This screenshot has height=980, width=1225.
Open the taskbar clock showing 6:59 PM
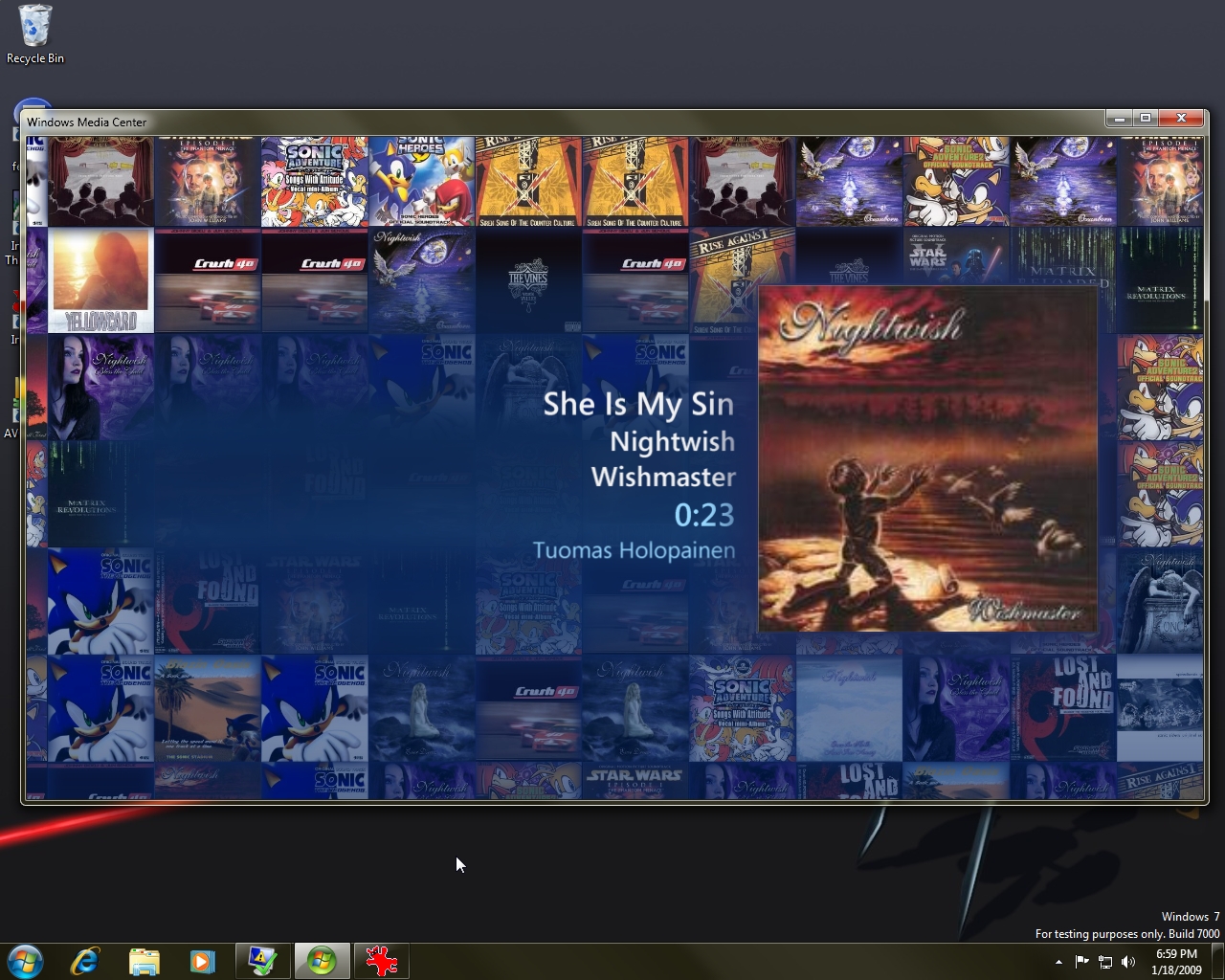coord(1176,962)
